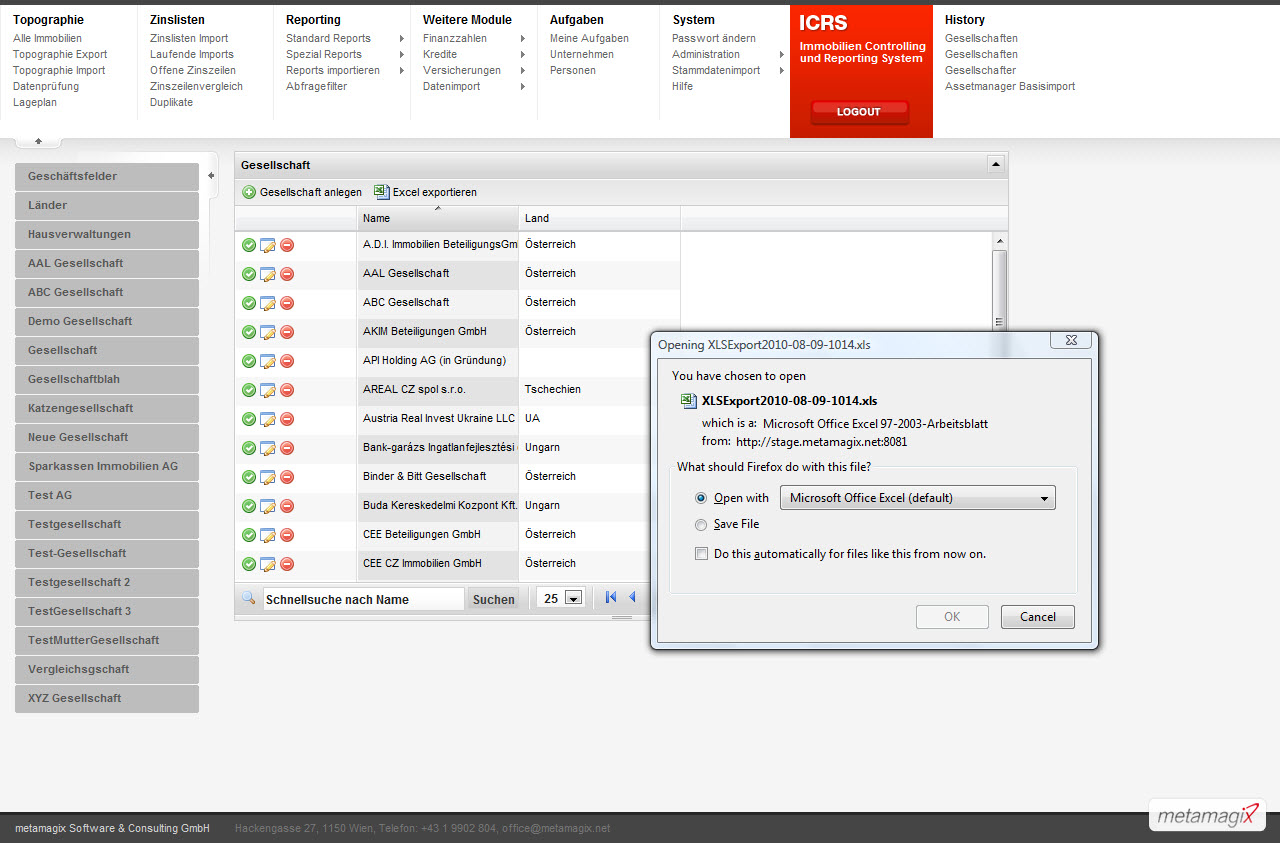Open the page size dropdown showing 25
This screenshot has height=843, width=1280.
[x=574, y=598]
